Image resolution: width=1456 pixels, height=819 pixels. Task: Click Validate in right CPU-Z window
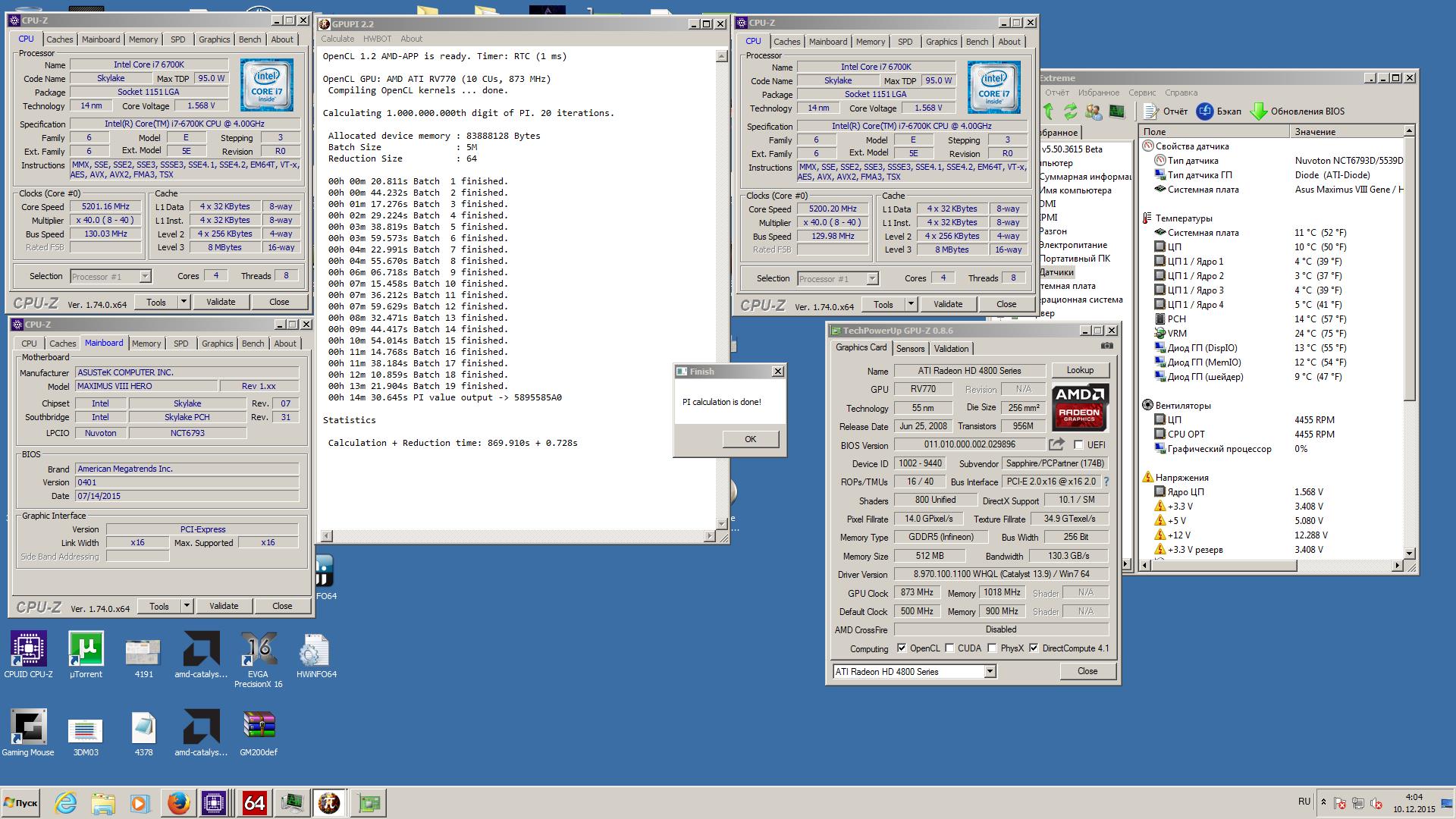coord(948,304)
